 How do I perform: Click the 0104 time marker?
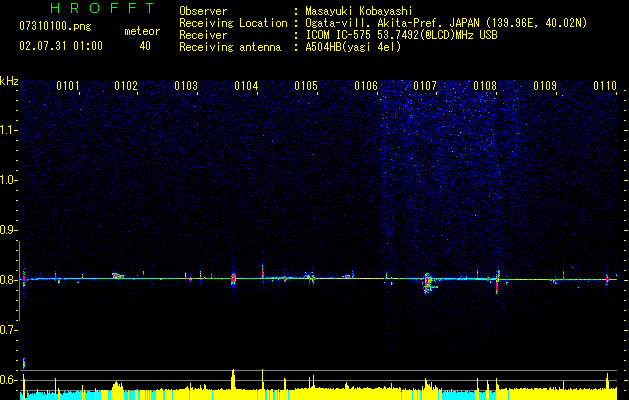[x=246, y=86]
